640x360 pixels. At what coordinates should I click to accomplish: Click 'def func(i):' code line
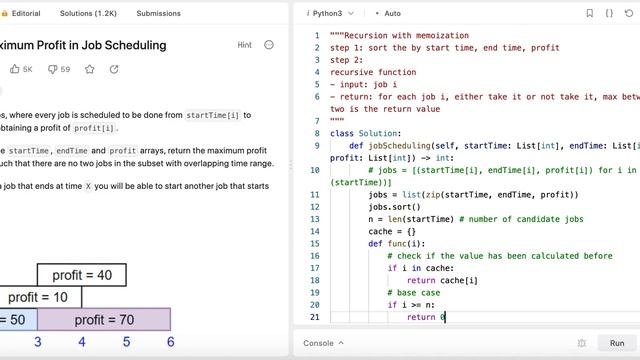pyautogui.click(x=397, y=244)
